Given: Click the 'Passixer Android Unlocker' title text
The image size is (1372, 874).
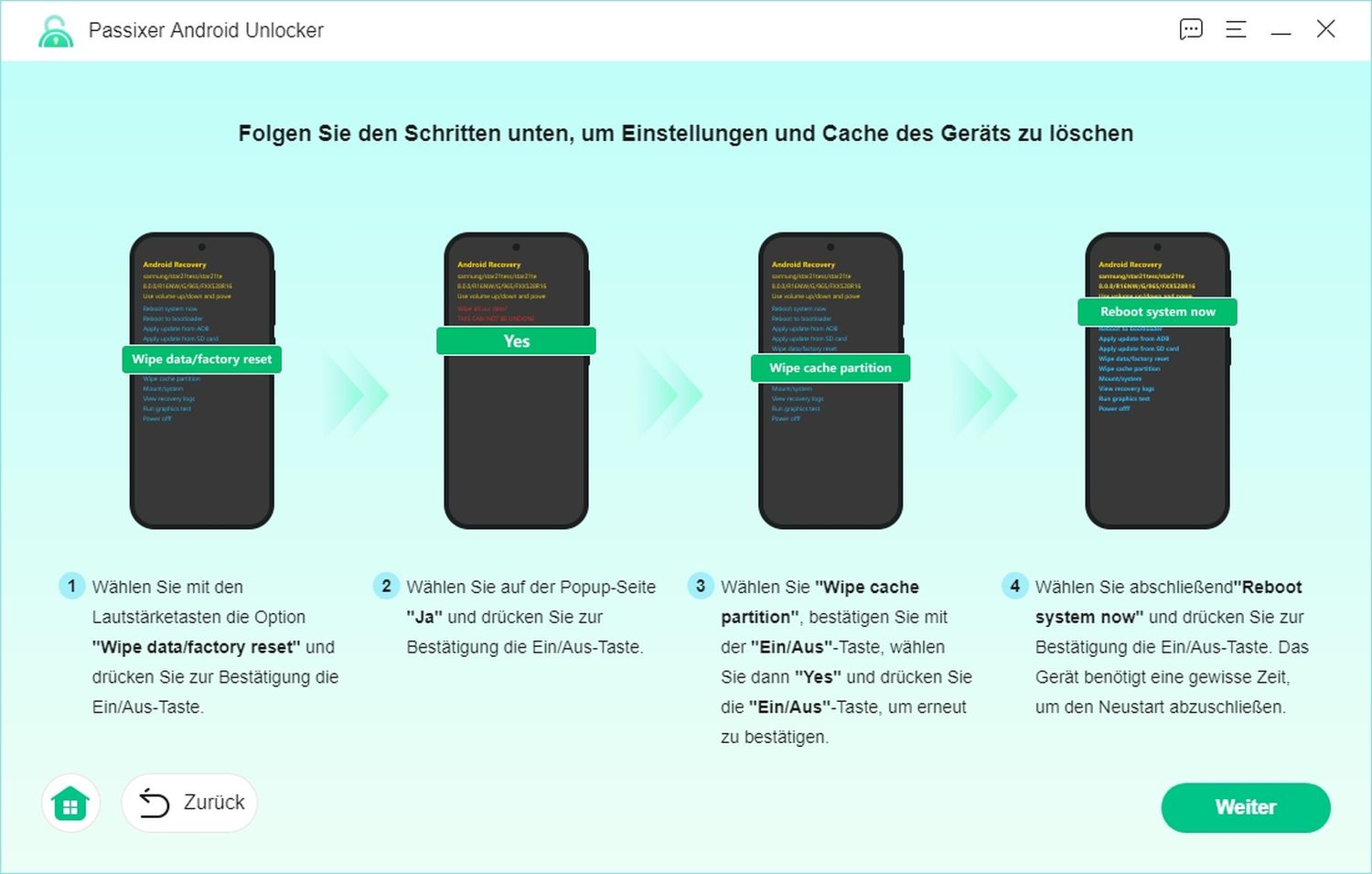Looking at the screenshot, I should (206, 30).
